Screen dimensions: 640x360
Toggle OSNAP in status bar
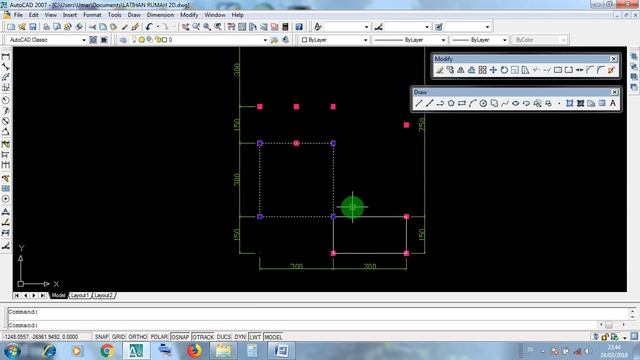tap(180, 337)
